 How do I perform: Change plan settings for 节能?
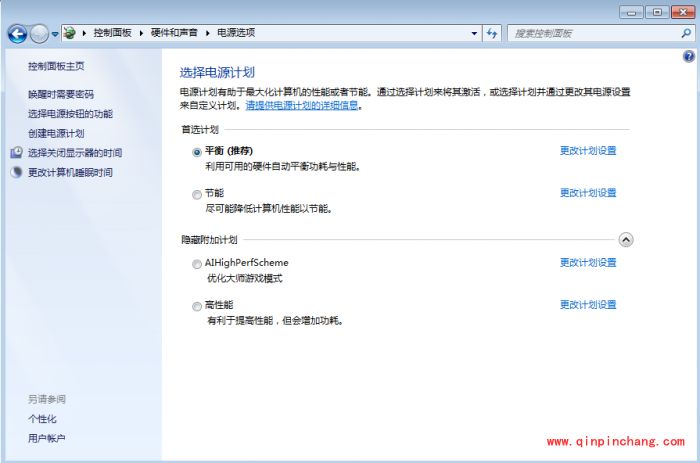pos(588,193)
